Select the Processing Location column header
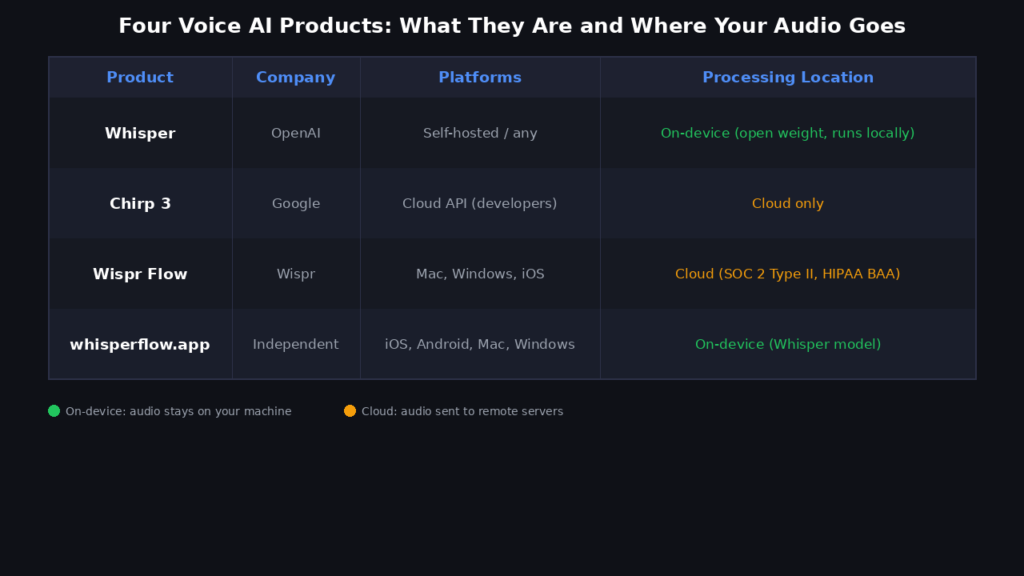The height and width of the screenshot is (576, 1024). [788, 77]
